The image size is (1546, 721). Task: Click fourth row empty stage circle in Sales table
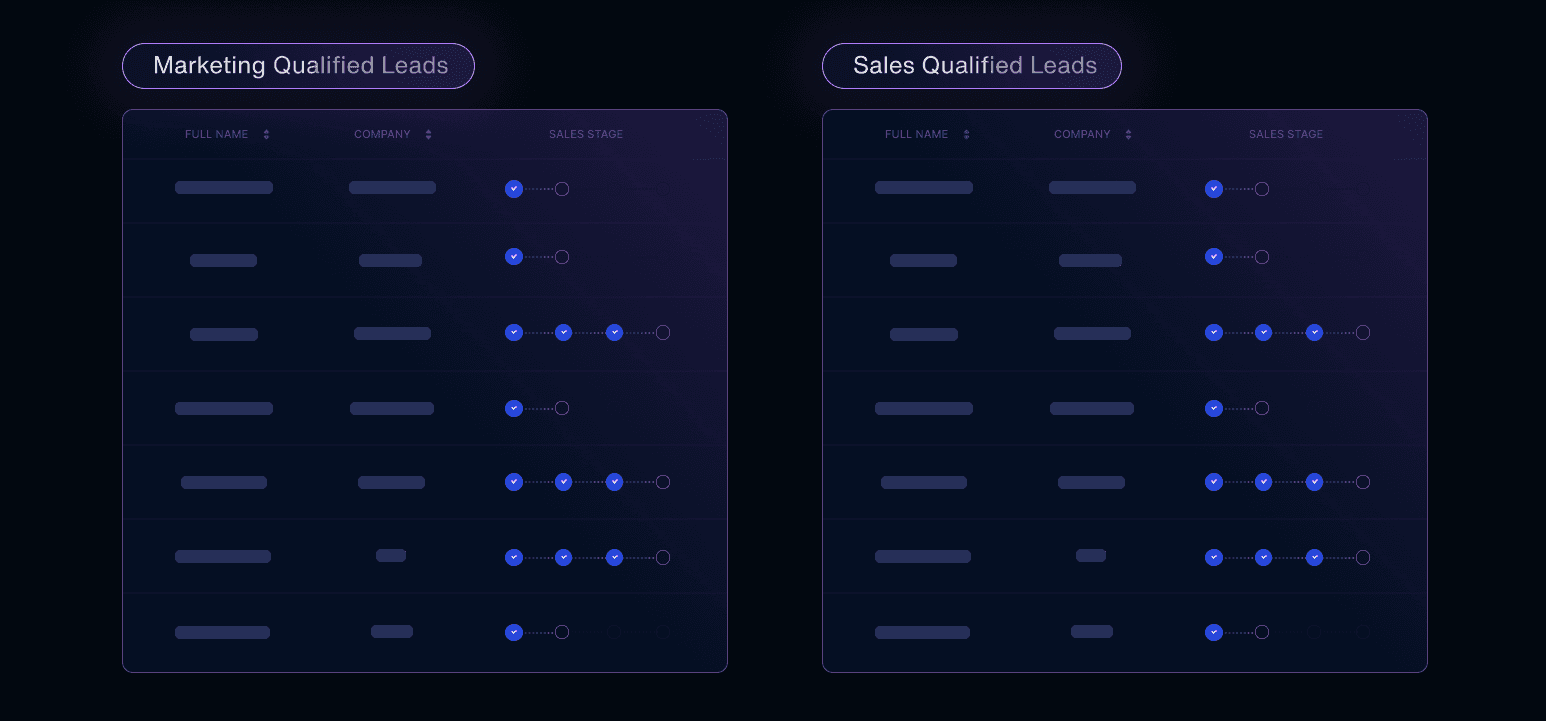click(x=1262, y=408)
